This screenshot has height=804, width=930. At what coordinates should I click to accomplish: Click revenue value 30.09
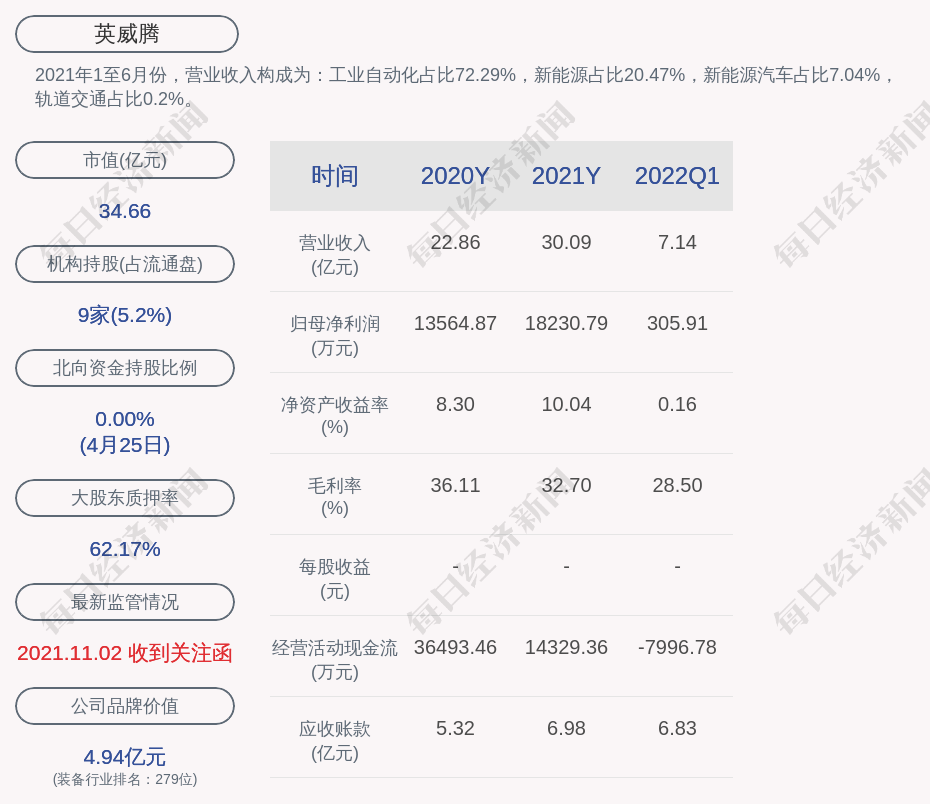click(566, 243)
